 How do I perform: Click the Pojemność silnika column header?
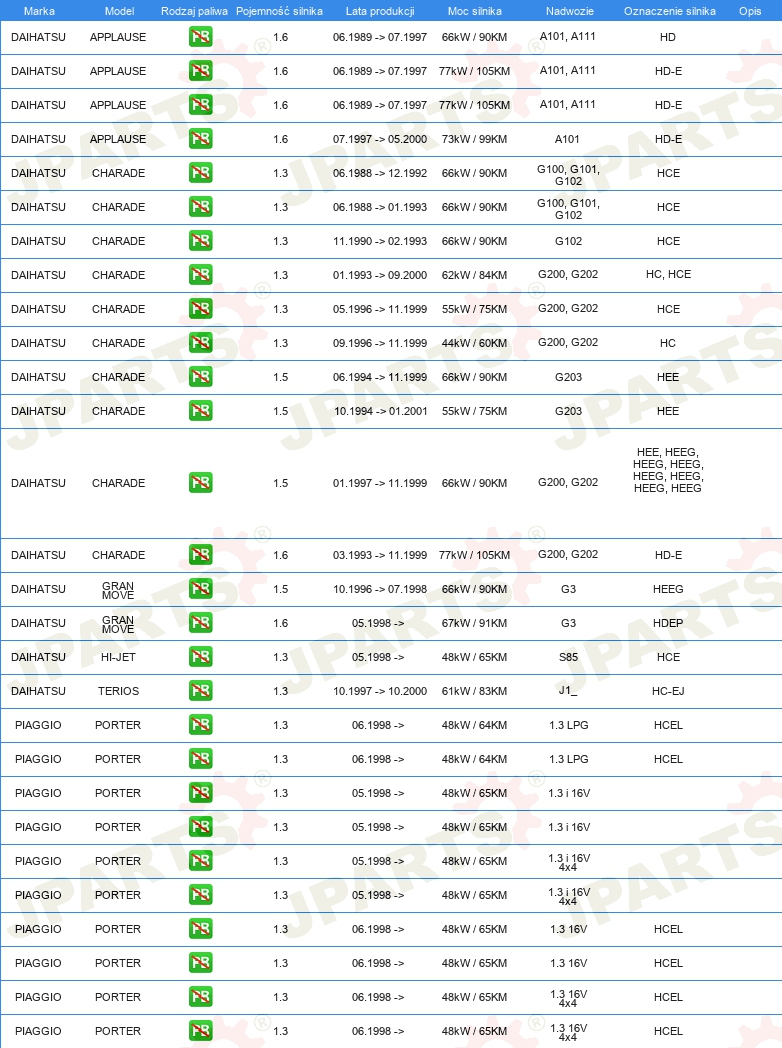(279, 11)
